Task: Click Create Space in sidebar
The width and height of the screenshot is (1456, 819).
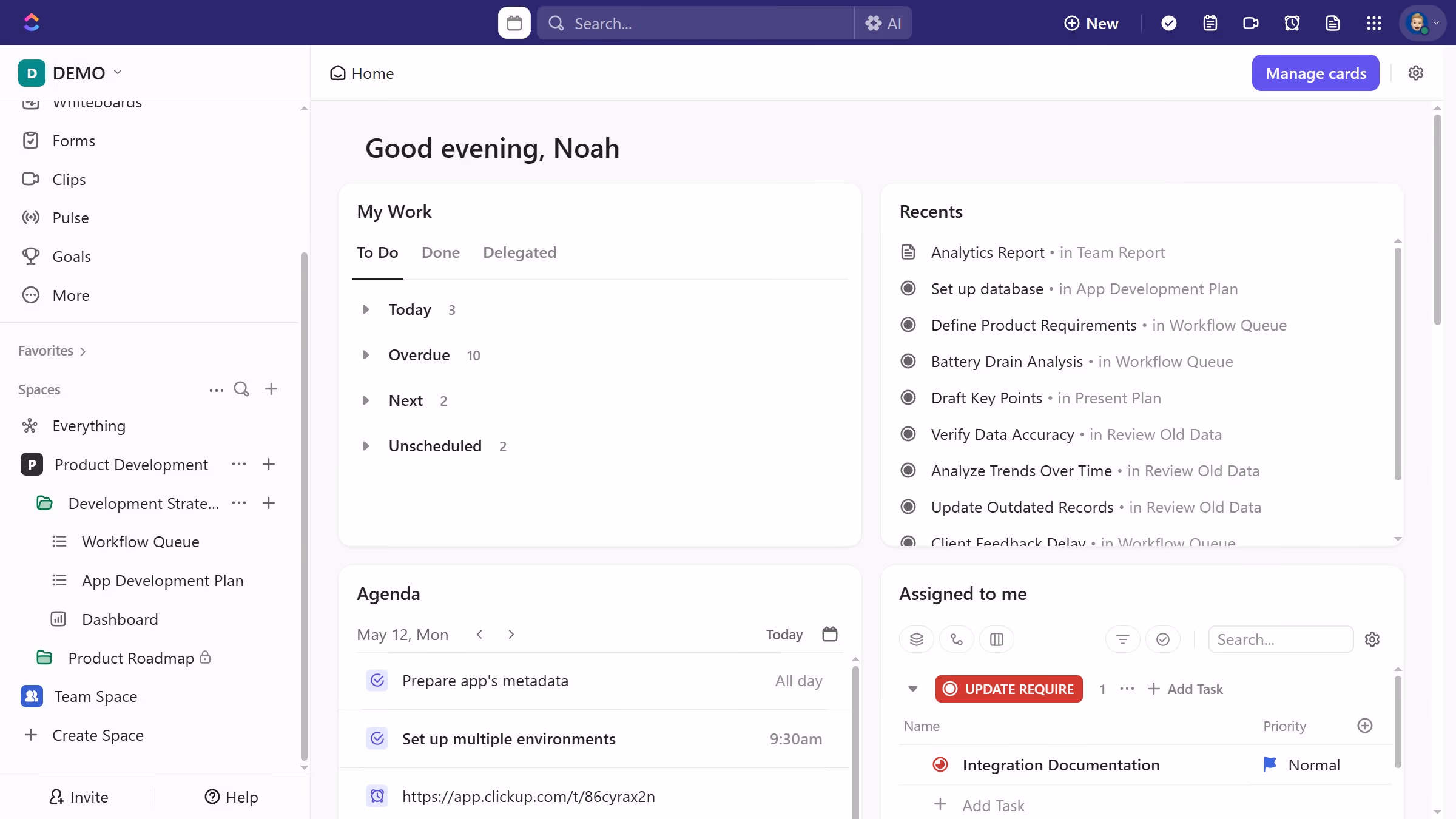Action: coord(98,735)
